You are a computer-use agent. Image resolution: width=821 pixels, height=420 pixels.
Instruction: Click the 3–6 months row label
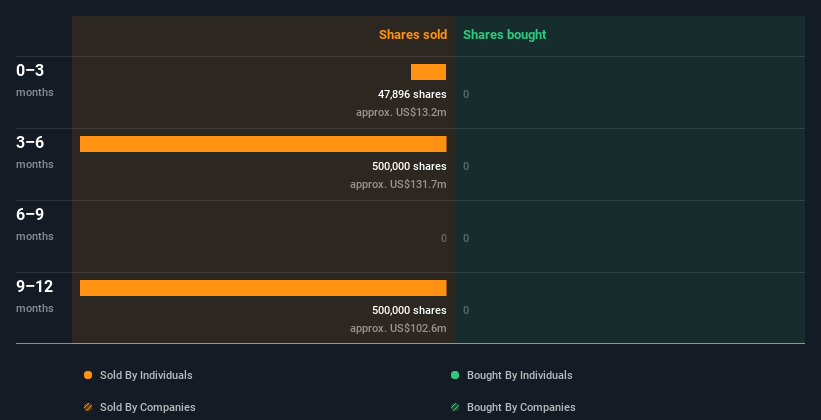click(35, 152)
